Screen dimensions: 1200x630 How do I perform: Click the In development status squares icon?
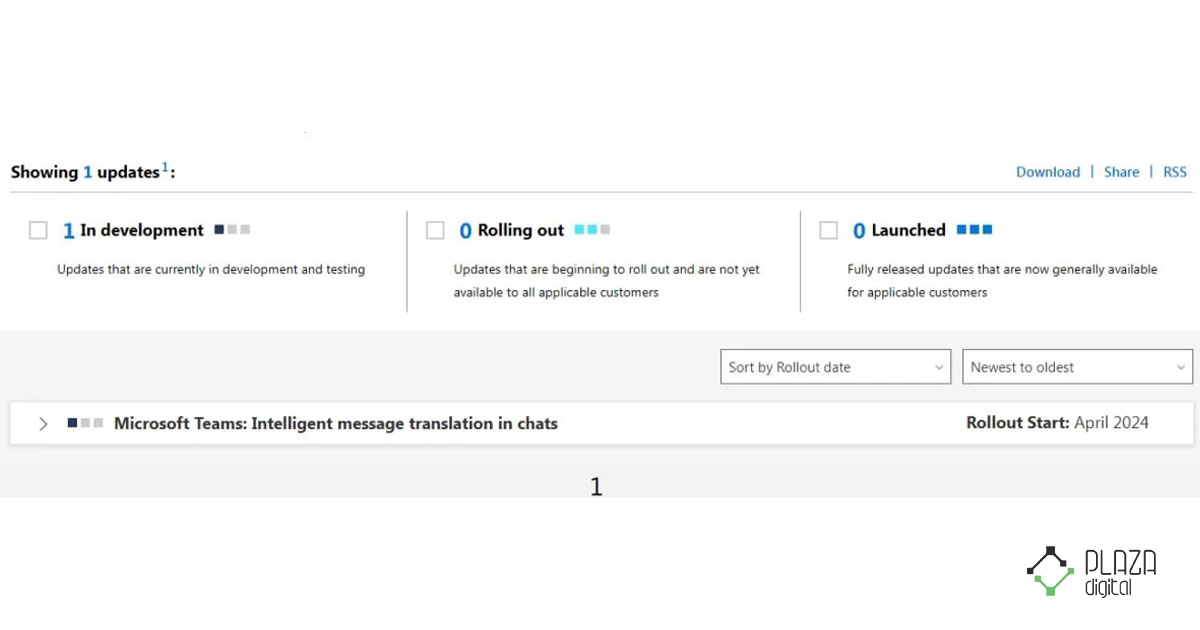click(x=232, y=230)
